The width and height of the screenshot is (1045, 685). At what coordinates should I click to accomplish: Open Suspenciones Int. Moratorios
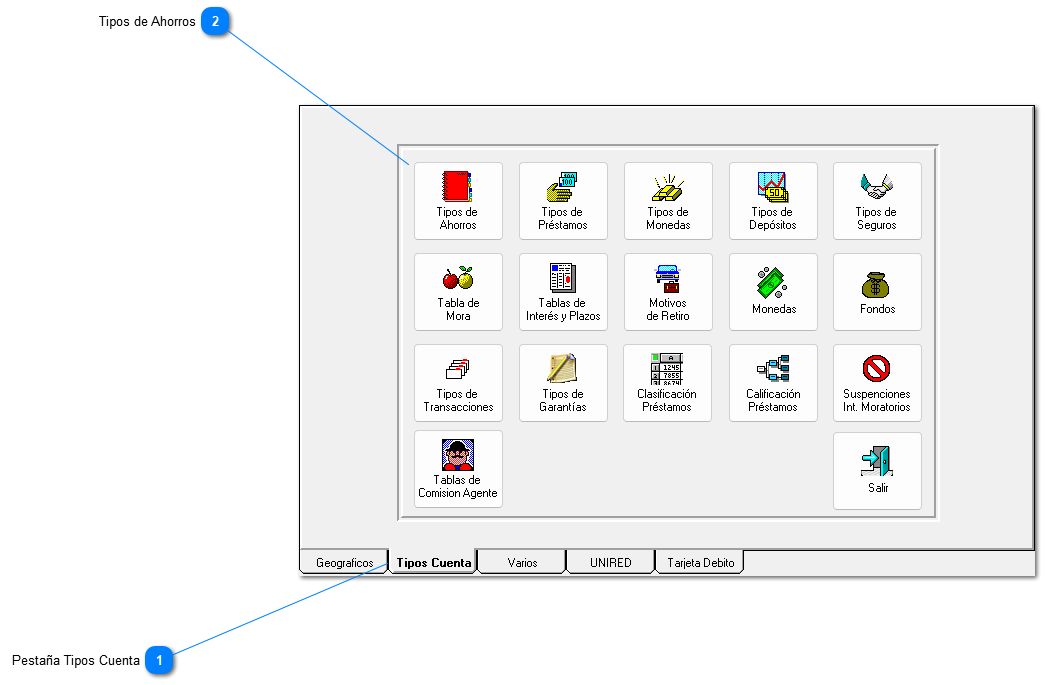pos(877,383)
